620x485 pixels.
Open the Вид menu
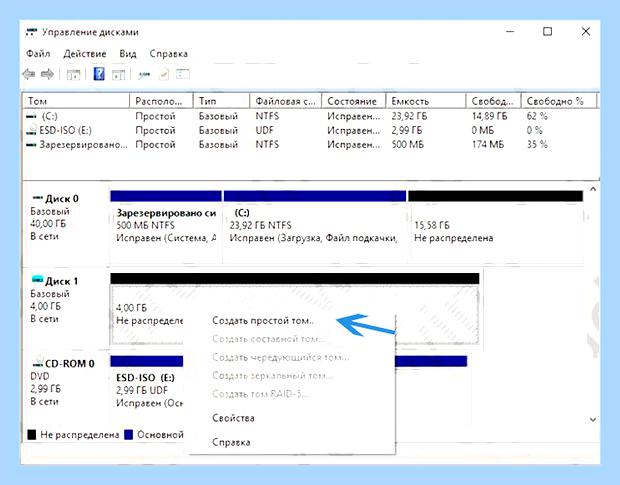coord(128,54)
